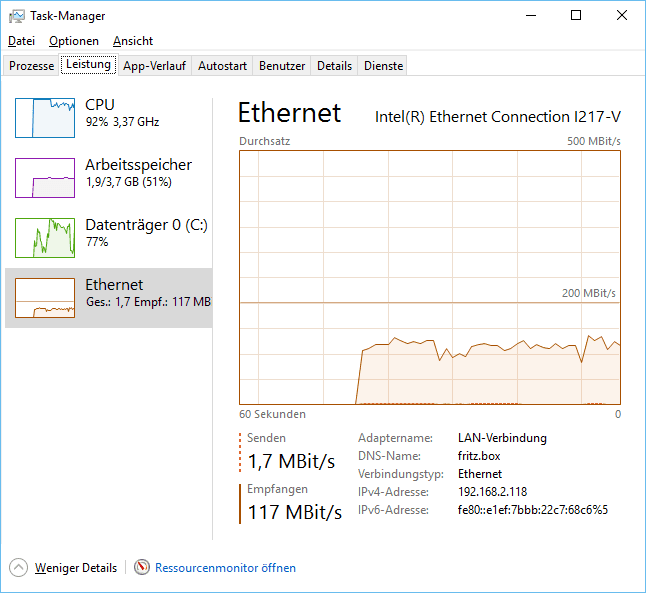Select the CPU mini graph thumbnail
The image size is (646, 593).
[45, 118]
